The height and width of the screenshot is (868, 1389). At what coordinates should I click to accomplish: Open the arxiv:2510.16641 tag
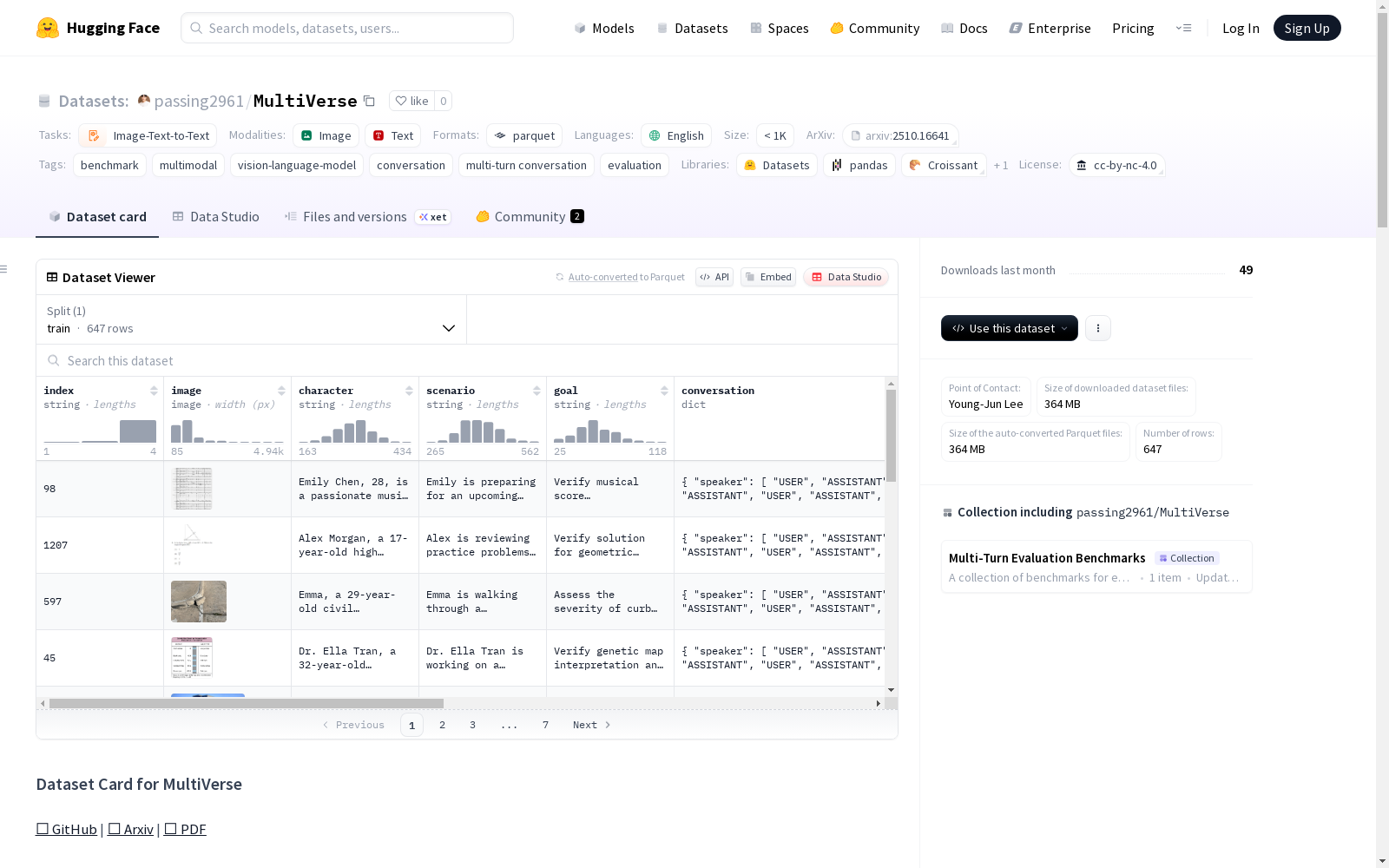tap(900, 135)
